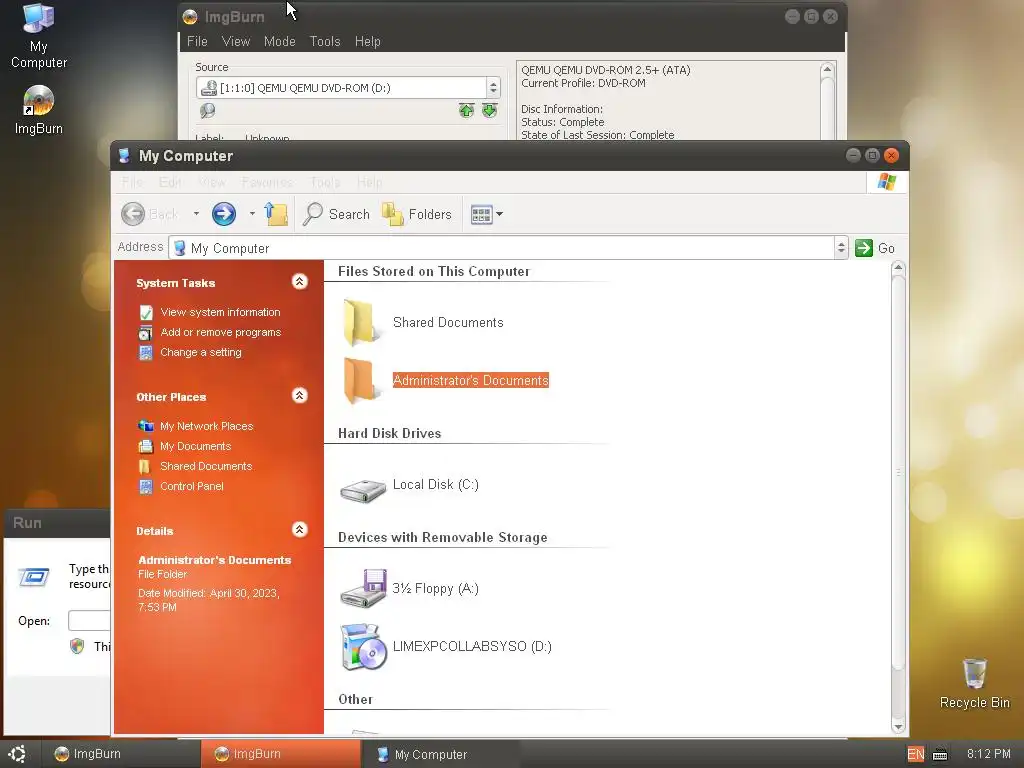Open My Documents in Other Places
The height and width of the screenshot is (768, 1024).
click(x=195, y=446)
